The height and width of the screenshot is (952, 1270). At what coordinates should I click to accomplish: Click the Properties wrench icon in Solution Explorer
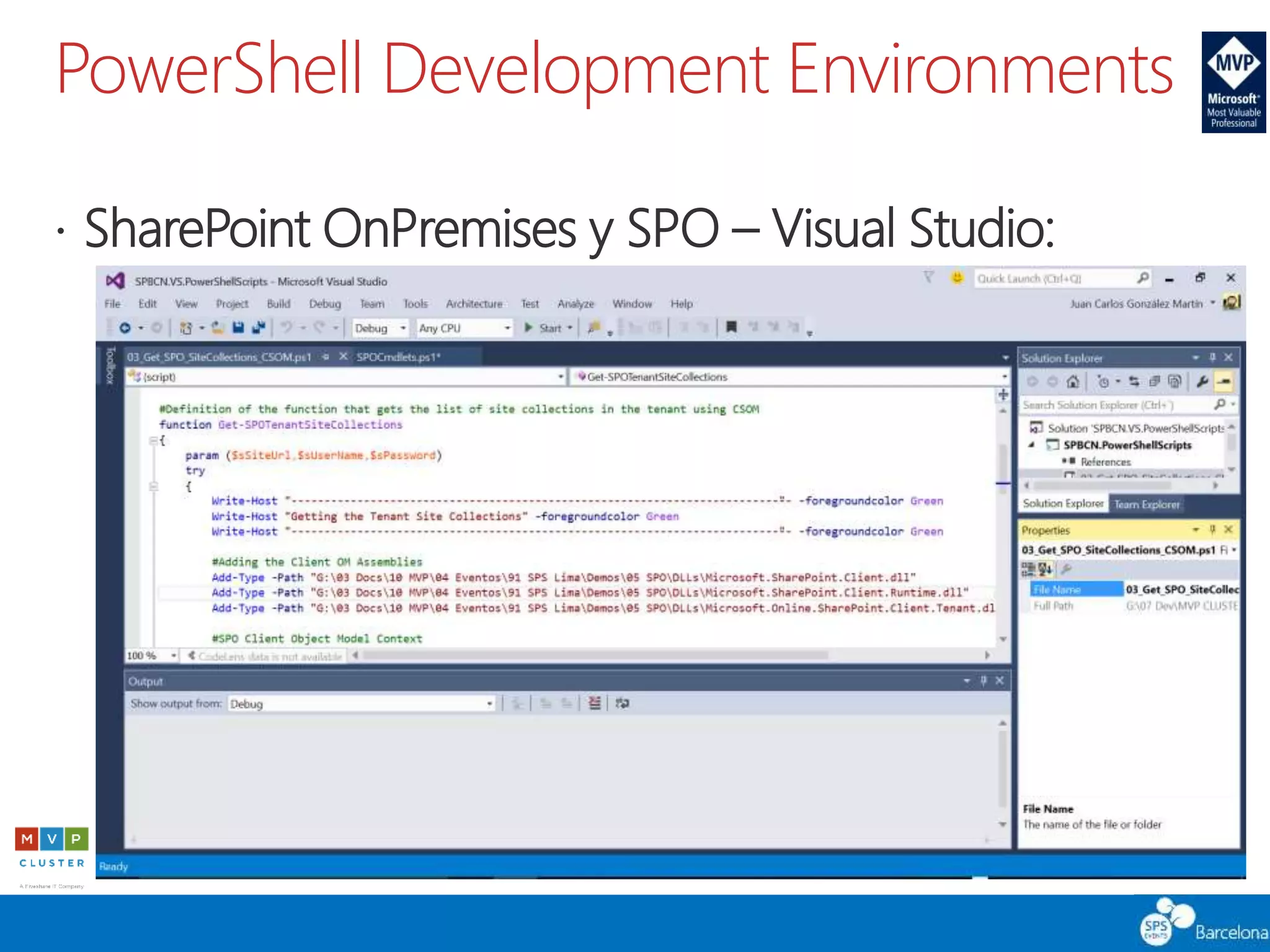pos(1202,382)
